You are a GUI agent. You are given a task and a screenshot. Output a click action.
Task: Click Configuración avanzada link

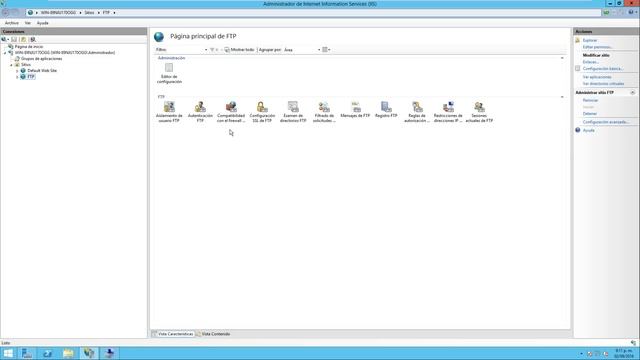pyautogui.click(x=606, y=122)
